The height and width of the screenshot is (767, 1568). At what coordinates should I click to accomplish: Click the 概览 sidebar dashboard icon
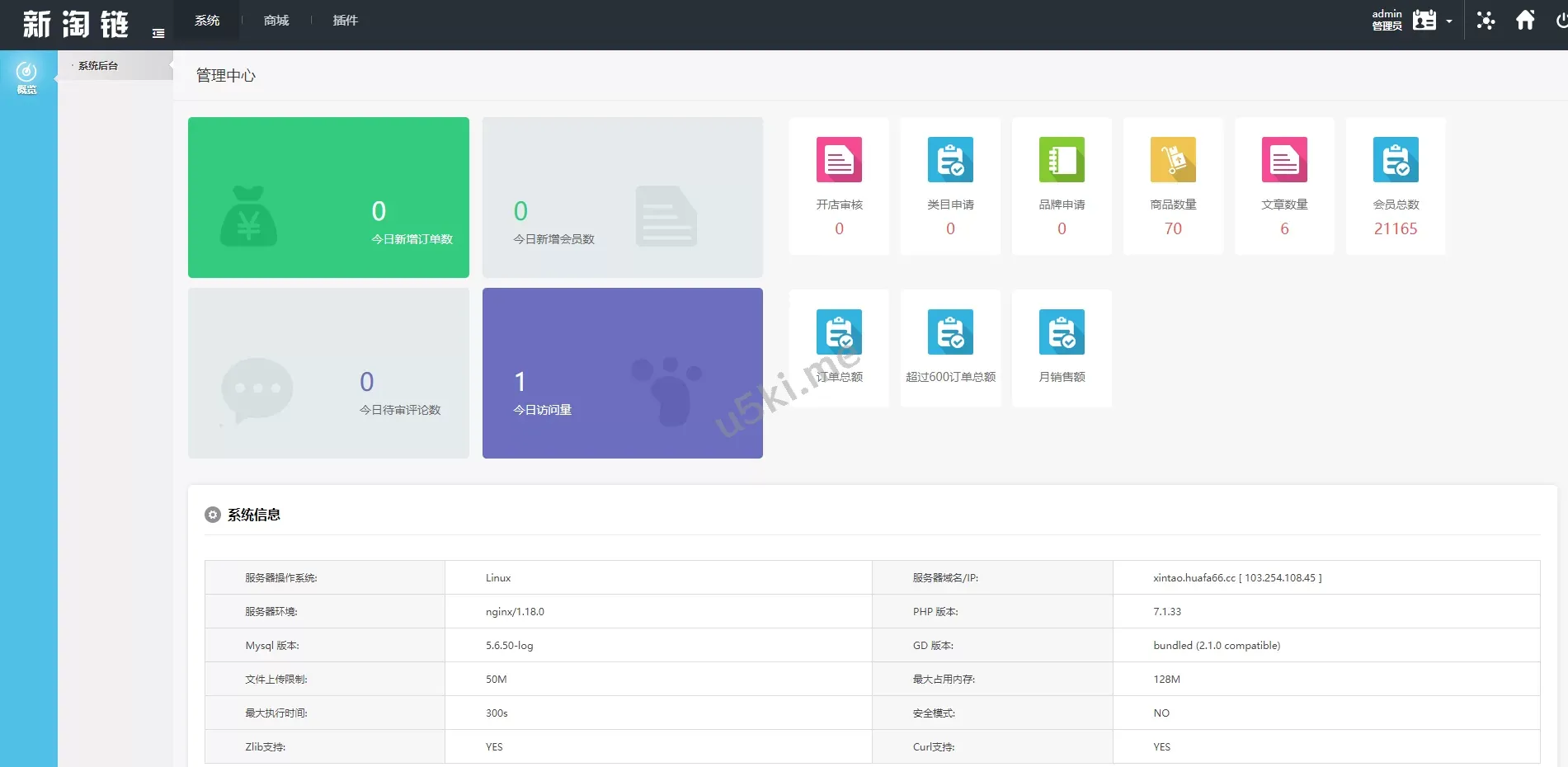(27, 77)
